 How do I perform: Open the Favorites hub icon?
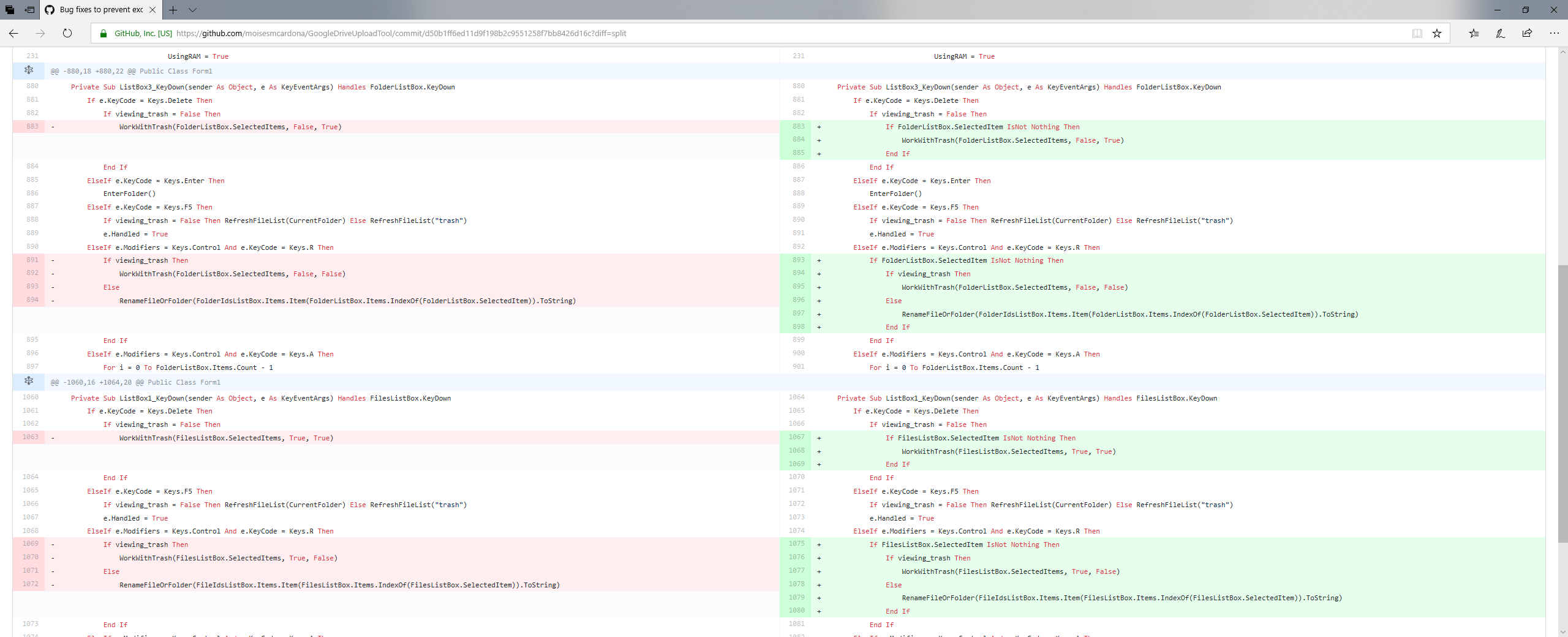pos(1474,33)
